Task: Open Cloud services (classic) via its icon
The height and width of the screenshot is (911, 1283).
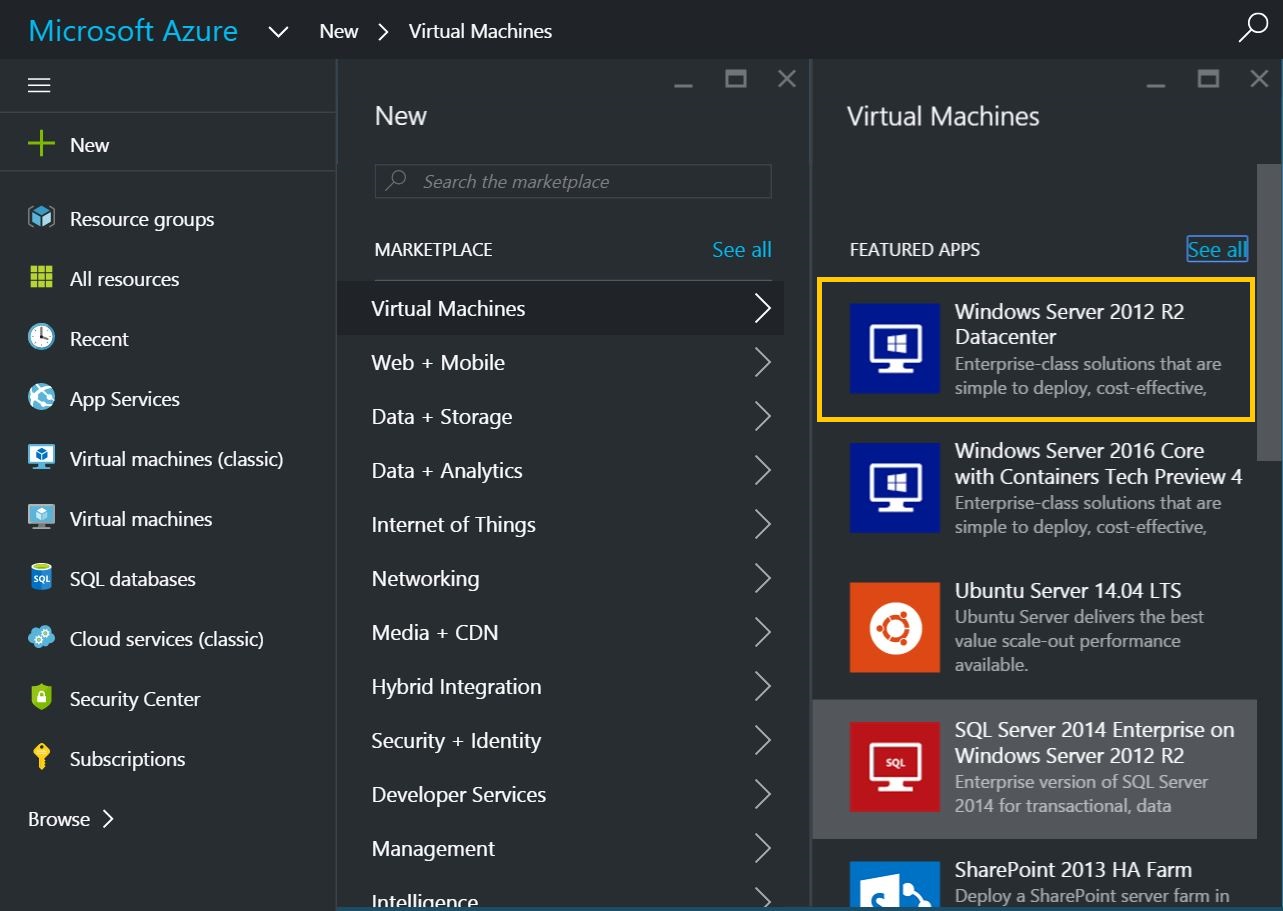Action: 40,638
